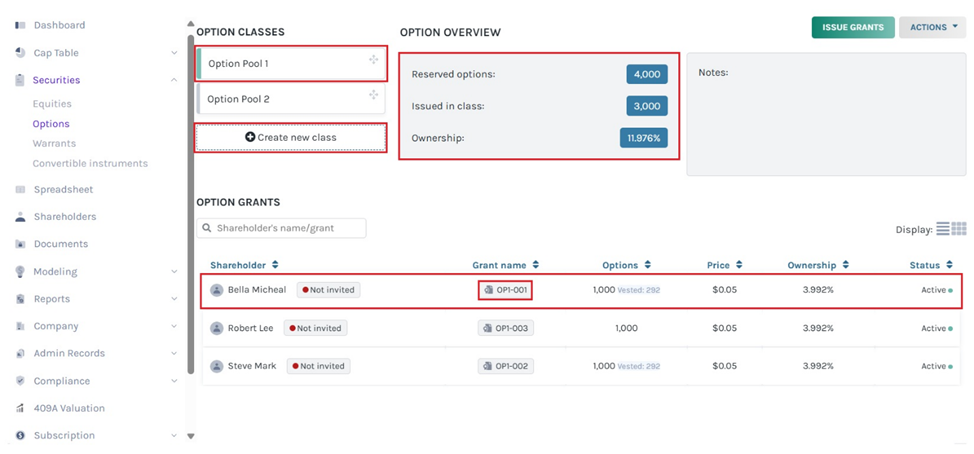
Task: Open Options under Securities
Action: click(51, 124)
